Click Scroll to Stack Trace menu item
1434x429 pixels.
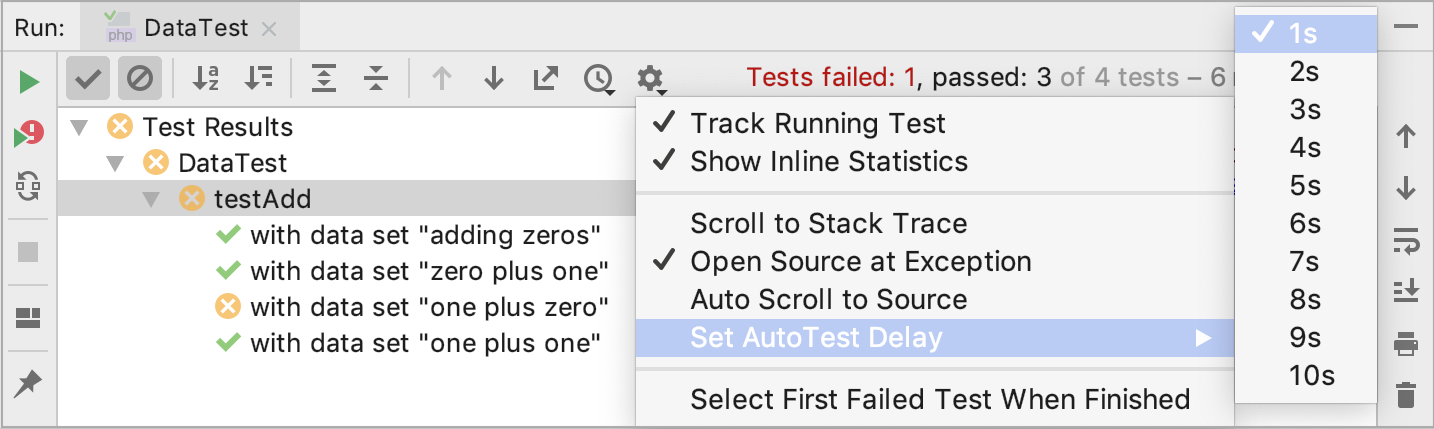[828, 224]
